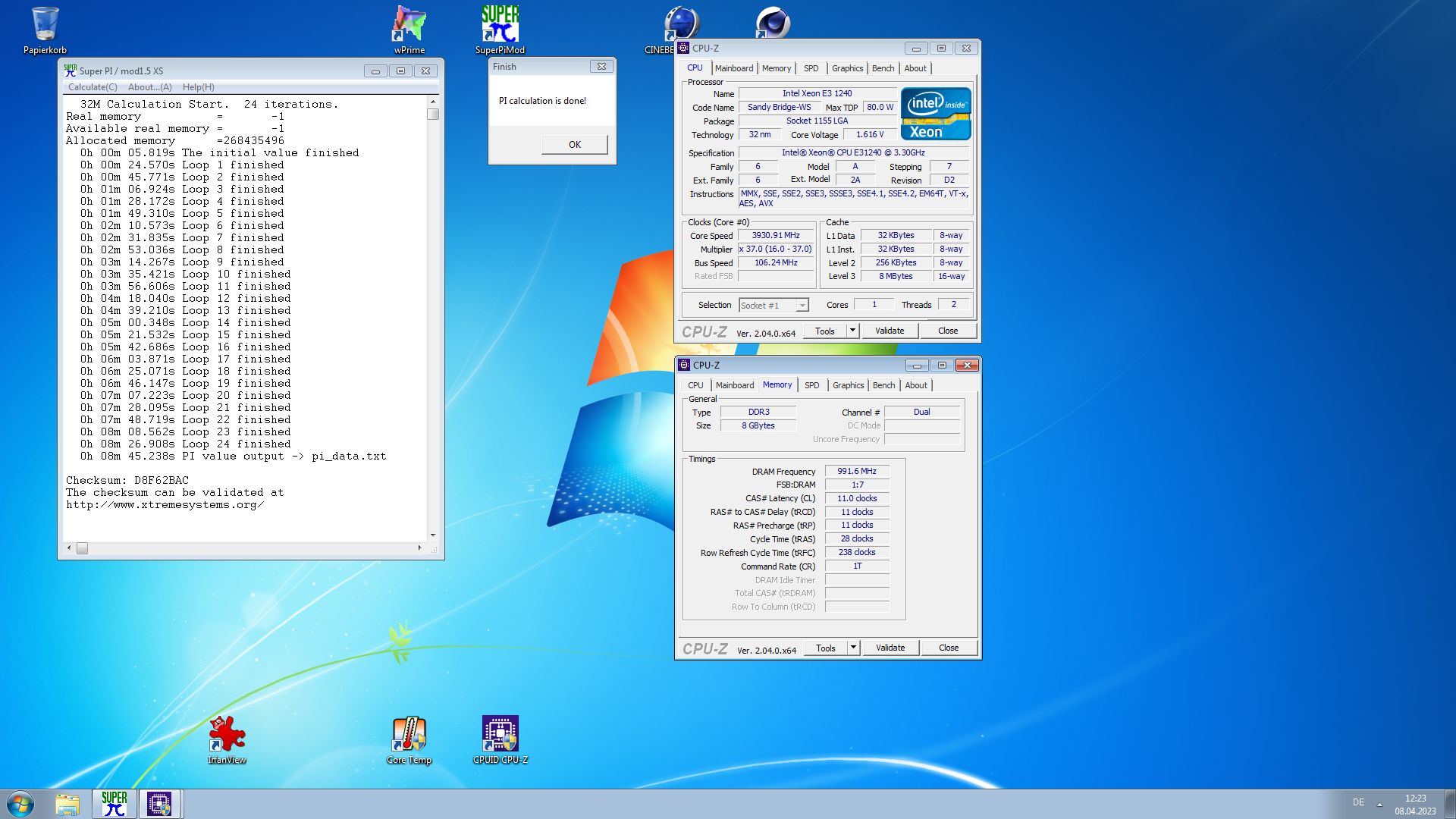Click the upper CPU-Z window title icon
This screenshot has height=819, width=1456.
click(683, 48)
